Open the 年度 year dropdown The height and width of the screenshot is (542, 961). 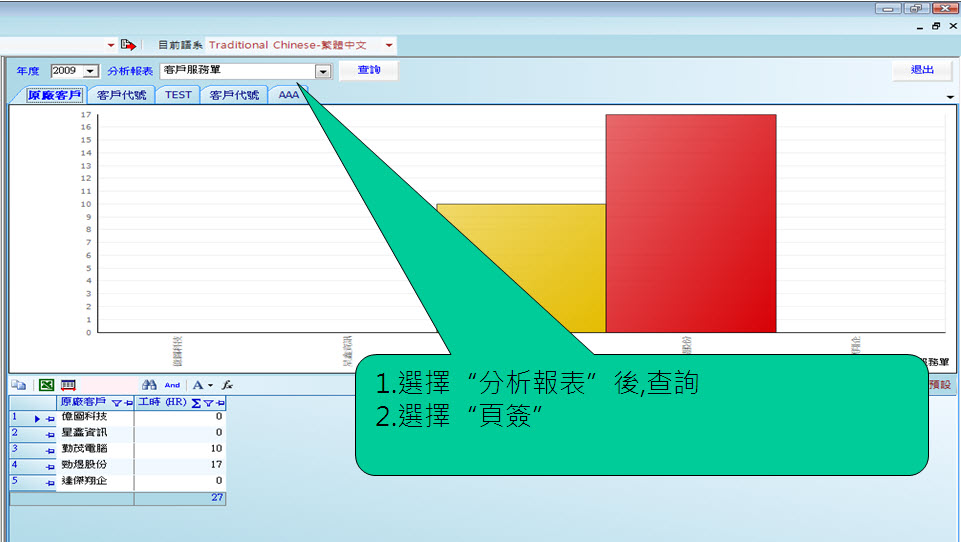coord(90,71)
